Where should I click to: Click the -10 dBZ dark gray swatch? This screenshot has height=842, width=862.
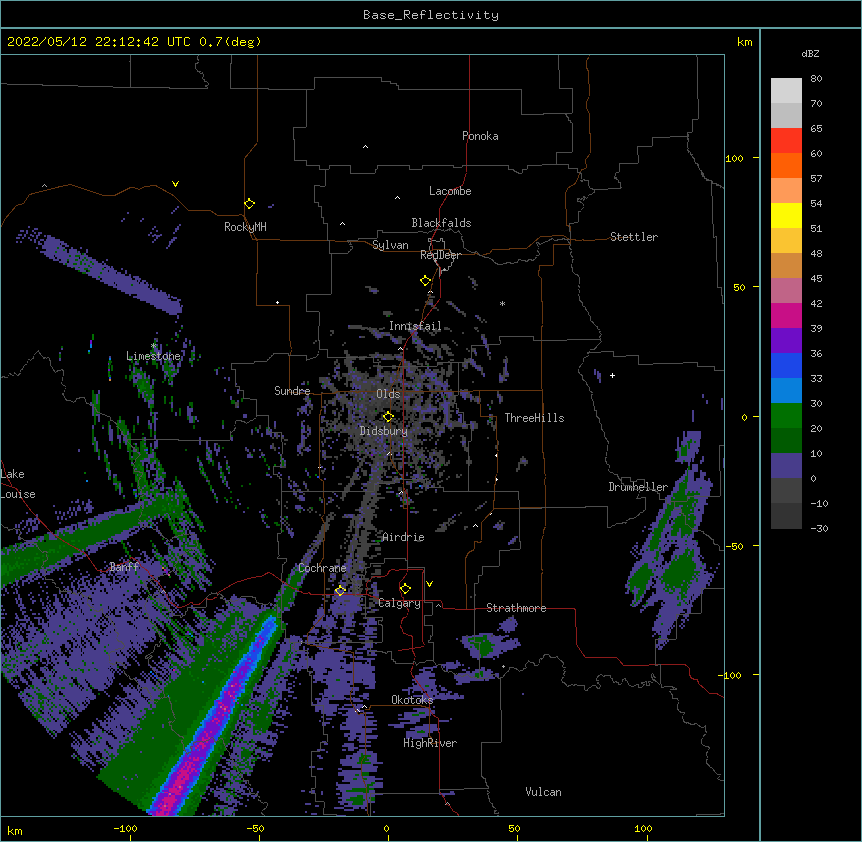tap(786, 516)
